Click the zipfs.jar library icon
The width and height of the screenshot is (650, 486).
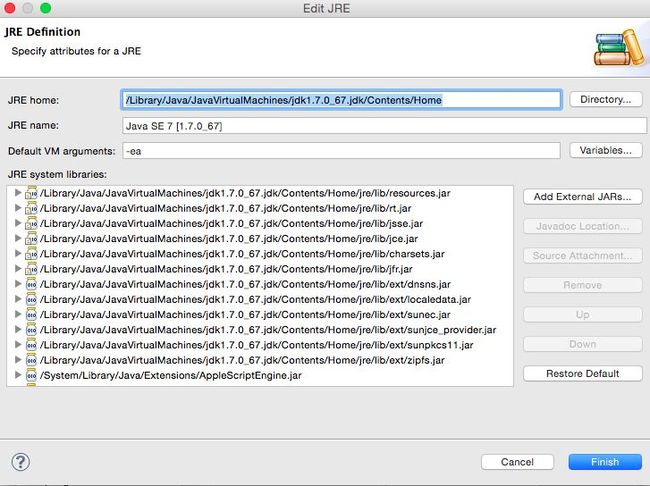point(31,360)
